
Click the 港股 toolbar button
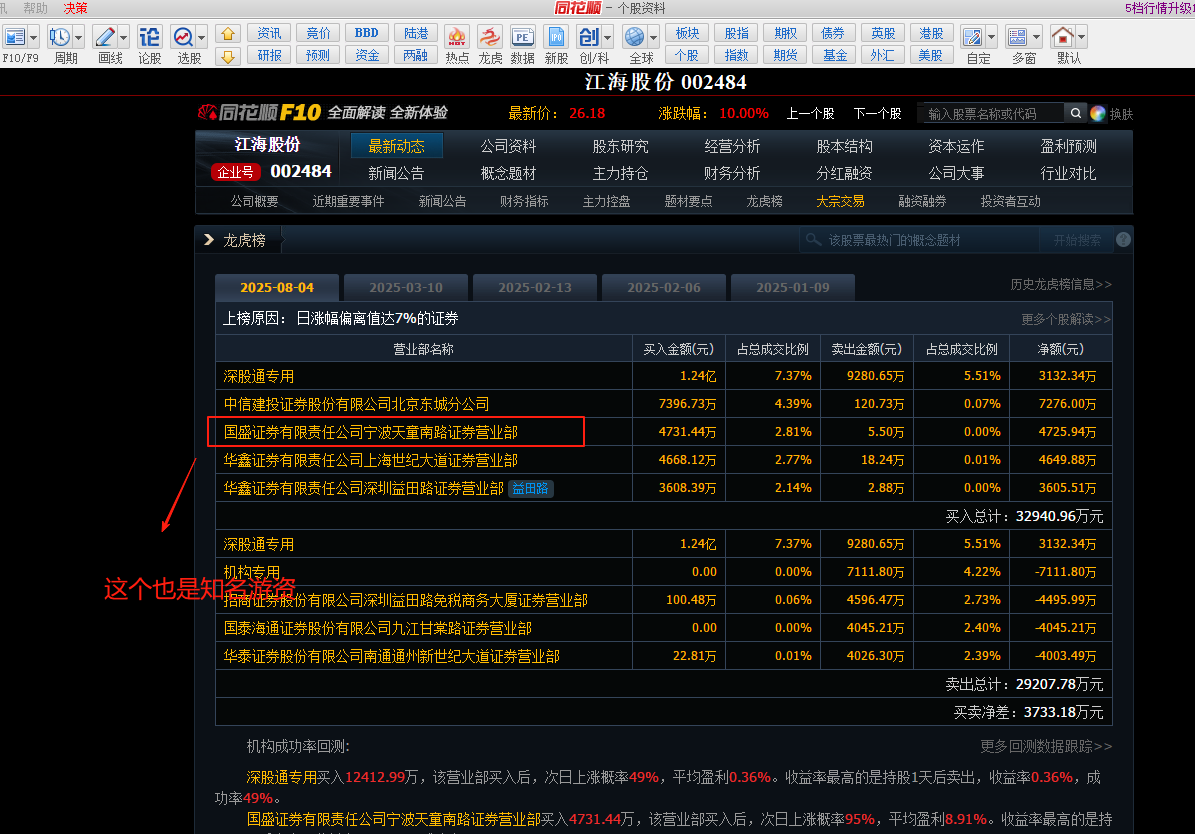coord(931,34)
